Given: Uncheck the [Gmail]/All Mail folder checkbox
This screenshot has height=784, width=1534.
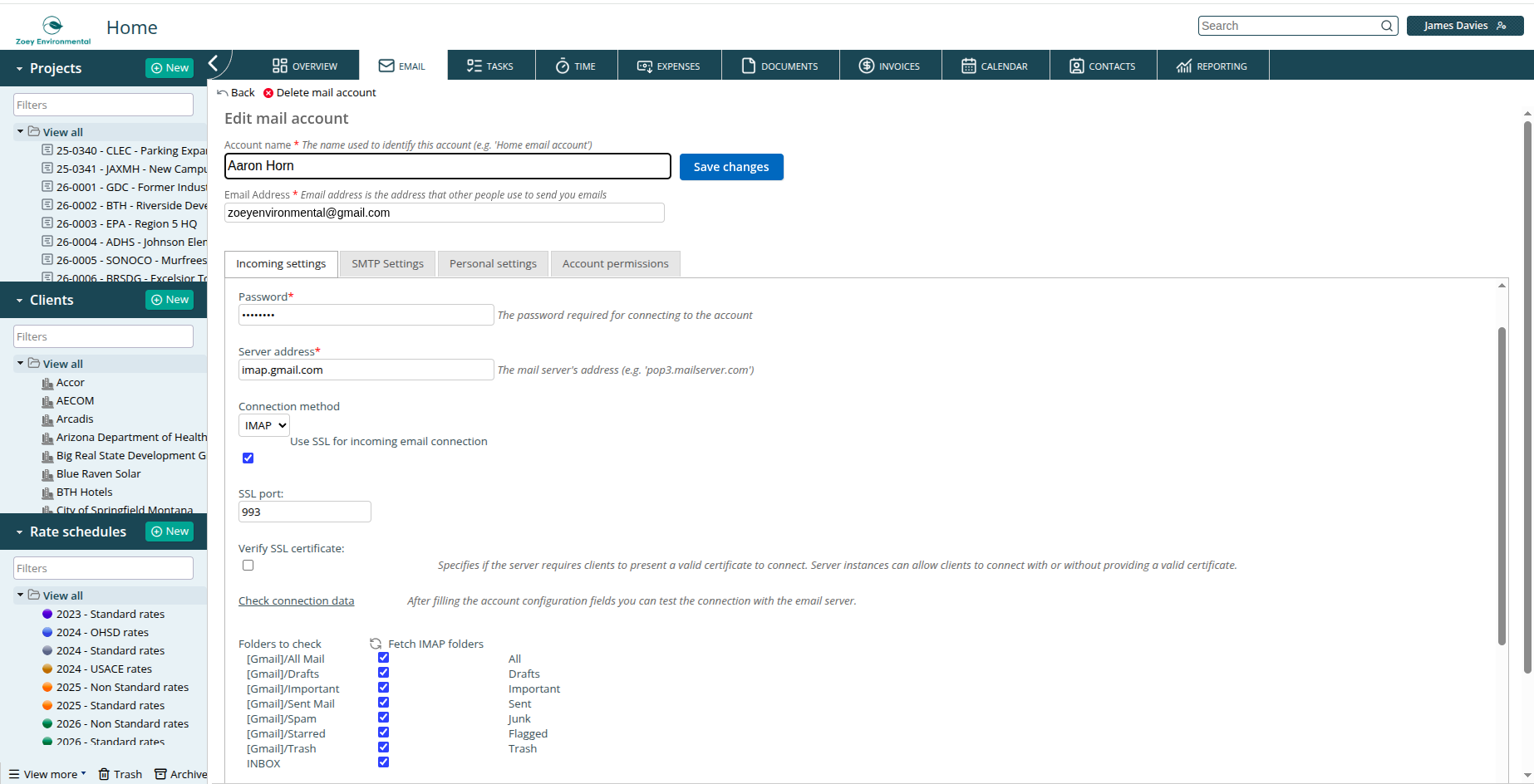Looking at the screenshot, I should click(383, 658).
